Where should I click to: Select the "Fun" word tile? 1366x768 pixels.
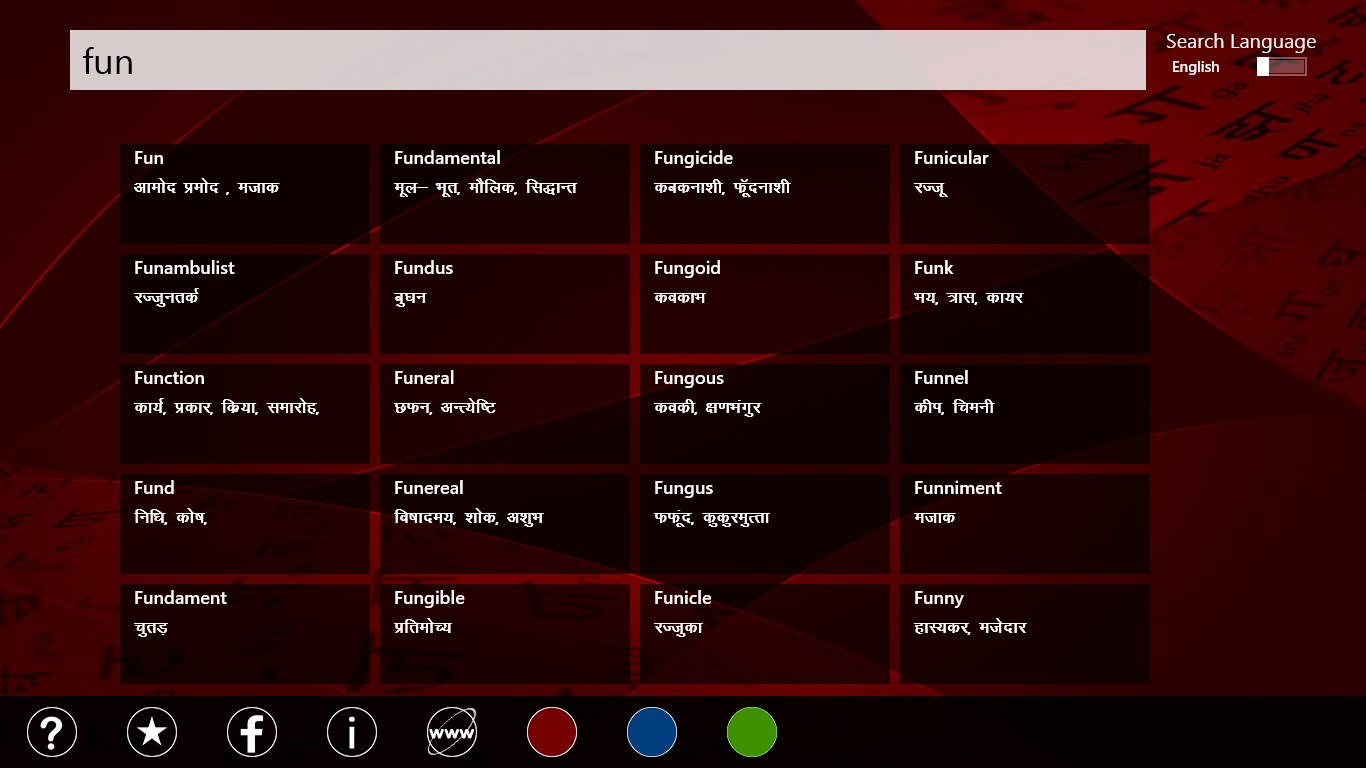coord(244,193)
